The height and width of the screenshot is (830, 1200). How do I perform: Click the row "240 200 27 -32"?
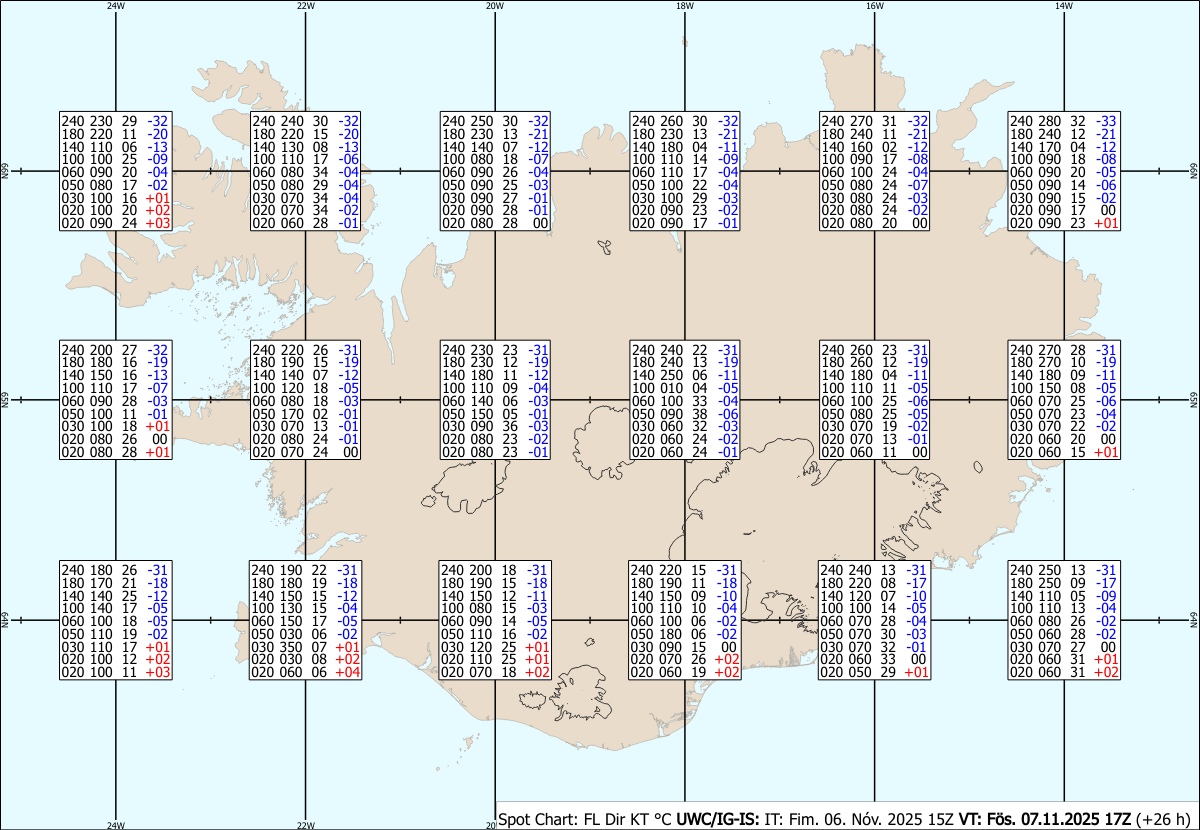pos(115,349)
